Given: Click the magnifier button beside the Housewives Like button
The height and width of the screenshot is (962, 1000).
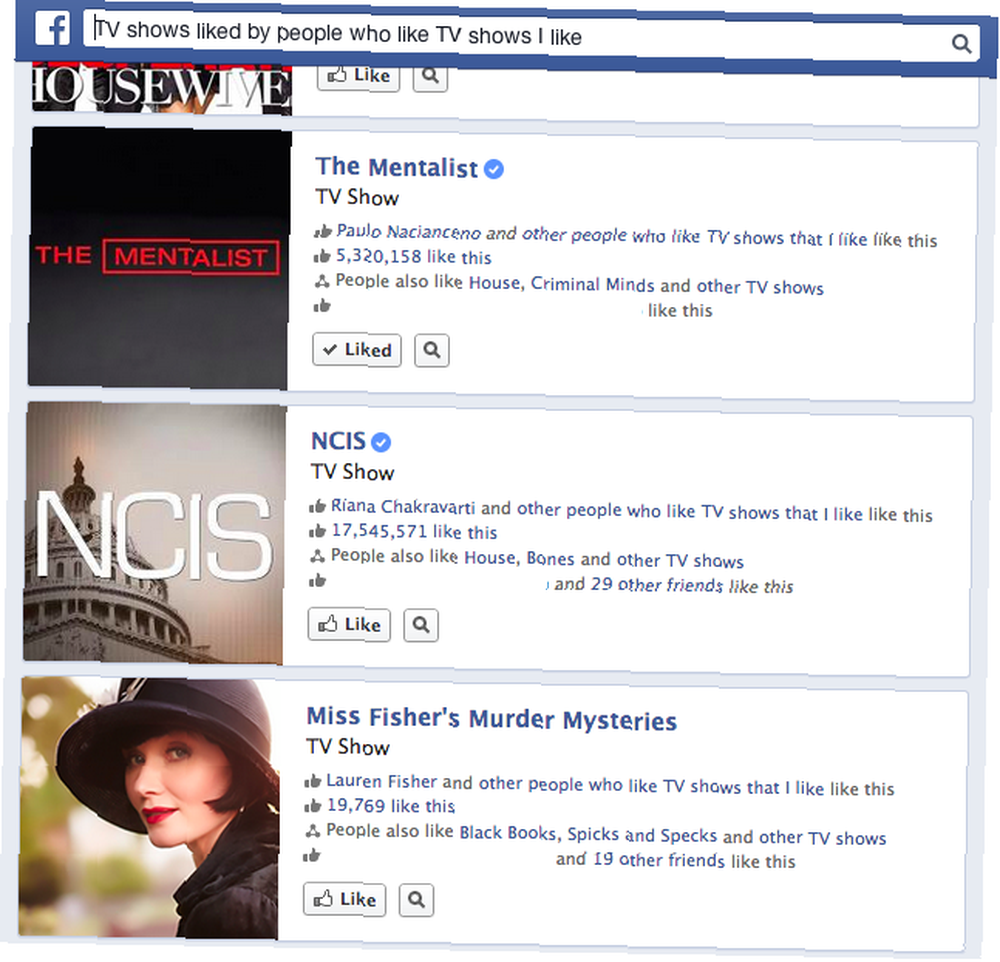Looking at the screenshot, I should tap(430, 77).
